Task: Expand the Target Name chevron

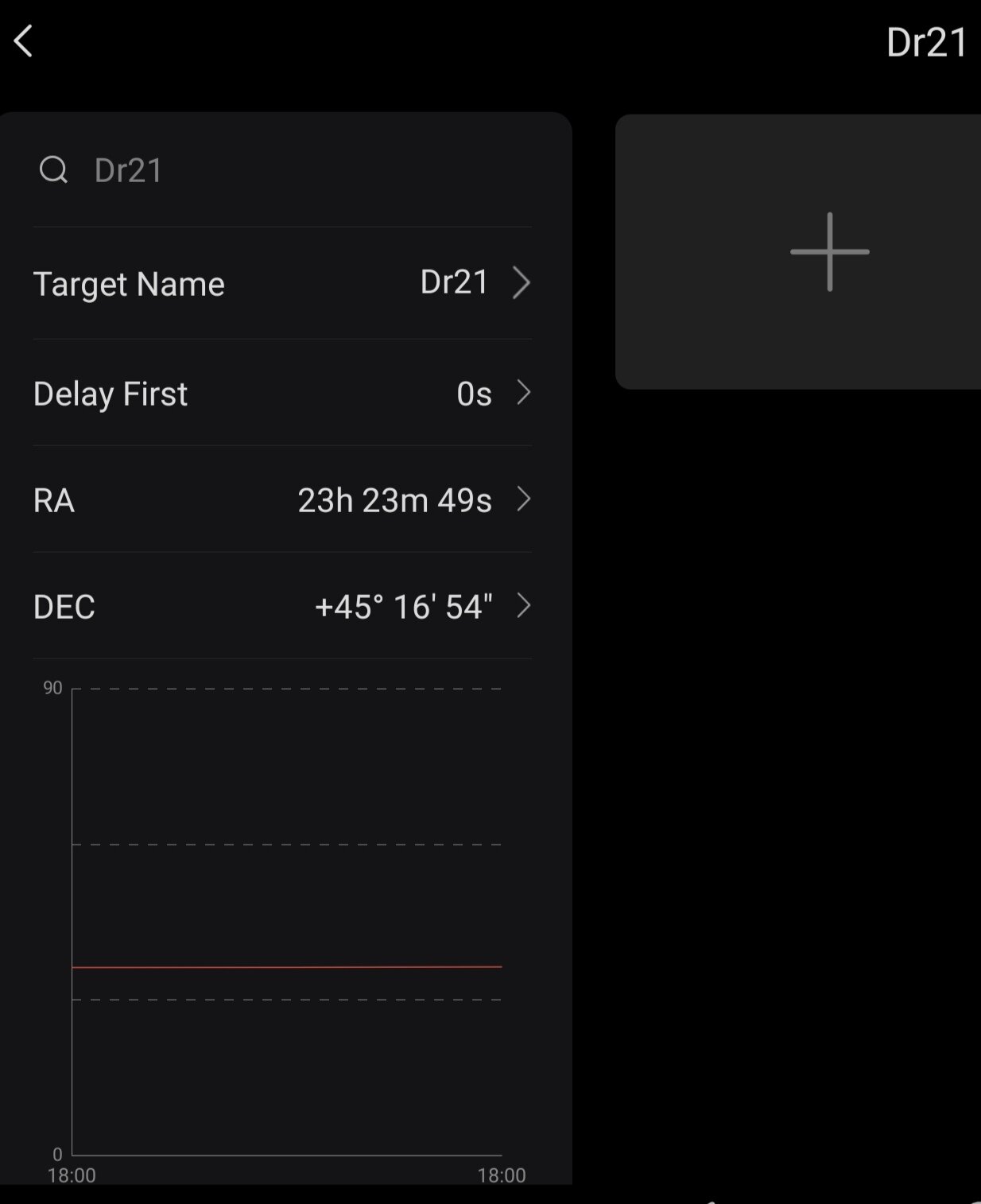Action: 522,282
